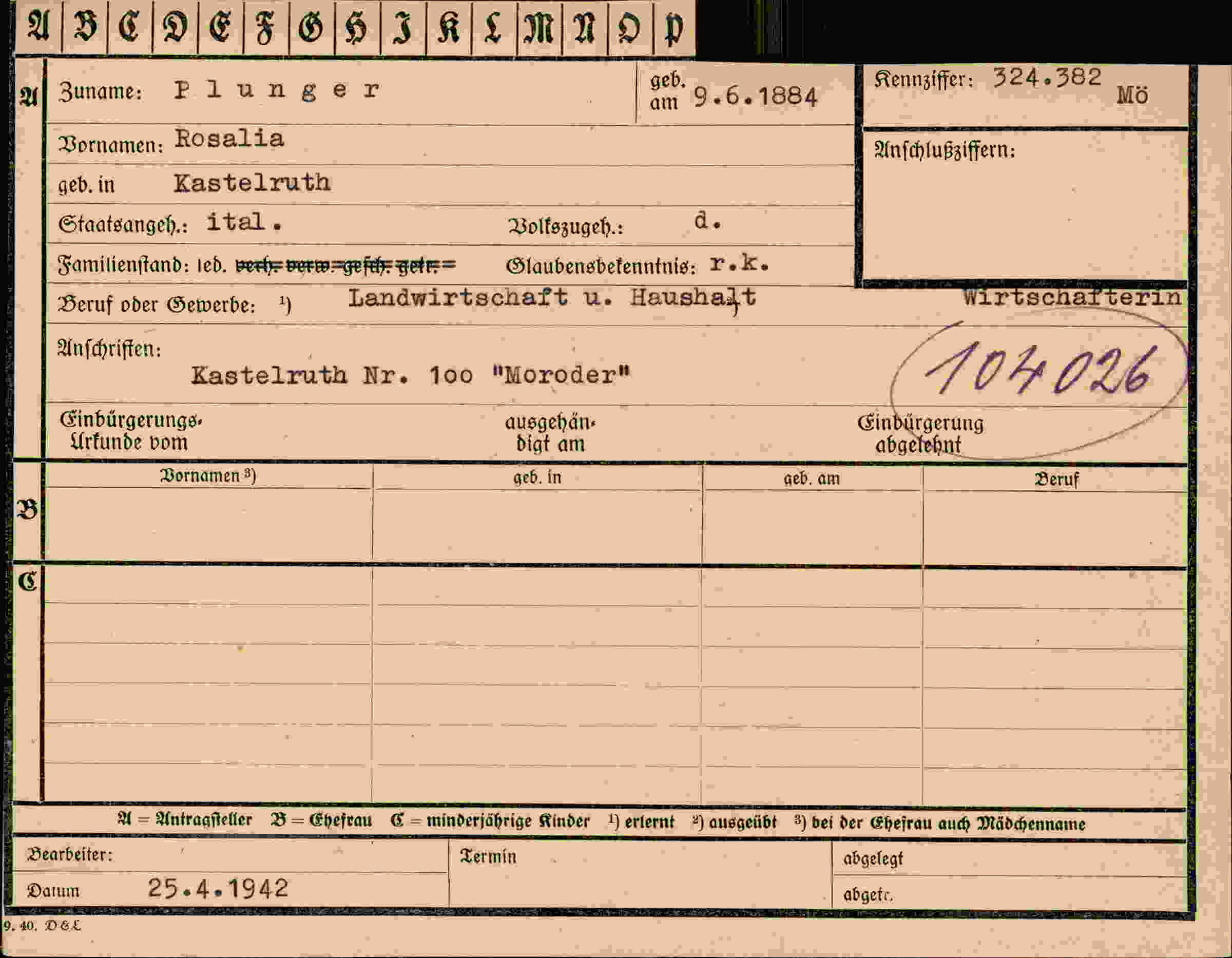1232x958 pixels.
Task: Click the 'Datum' label
Action: coord(53,891)
